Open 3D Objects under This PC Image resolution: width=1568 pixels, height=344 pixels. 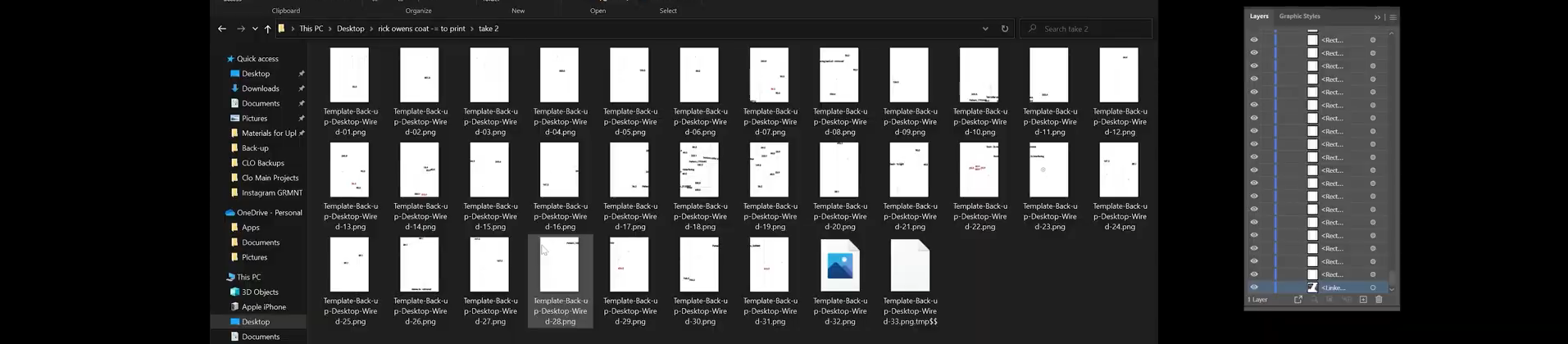(260, 292)
